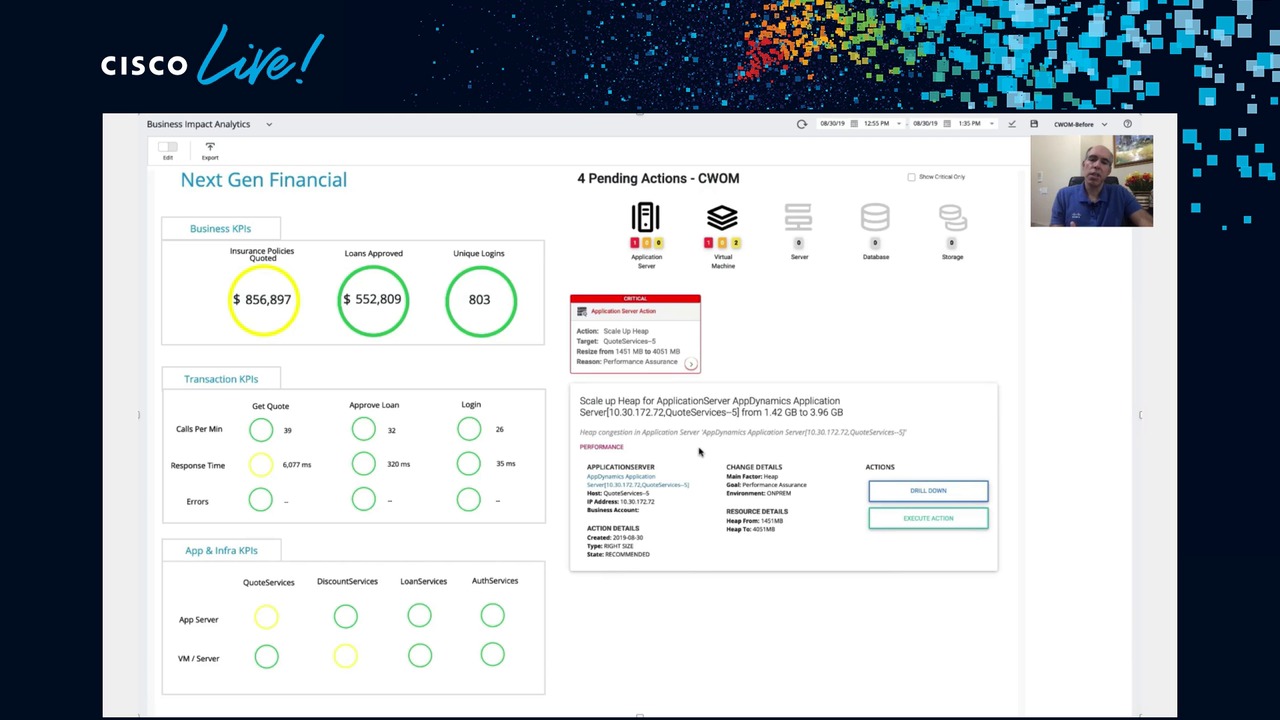Enable the Show Critical Only checkbox
The image size is (1280, 720).
(911, 177)
